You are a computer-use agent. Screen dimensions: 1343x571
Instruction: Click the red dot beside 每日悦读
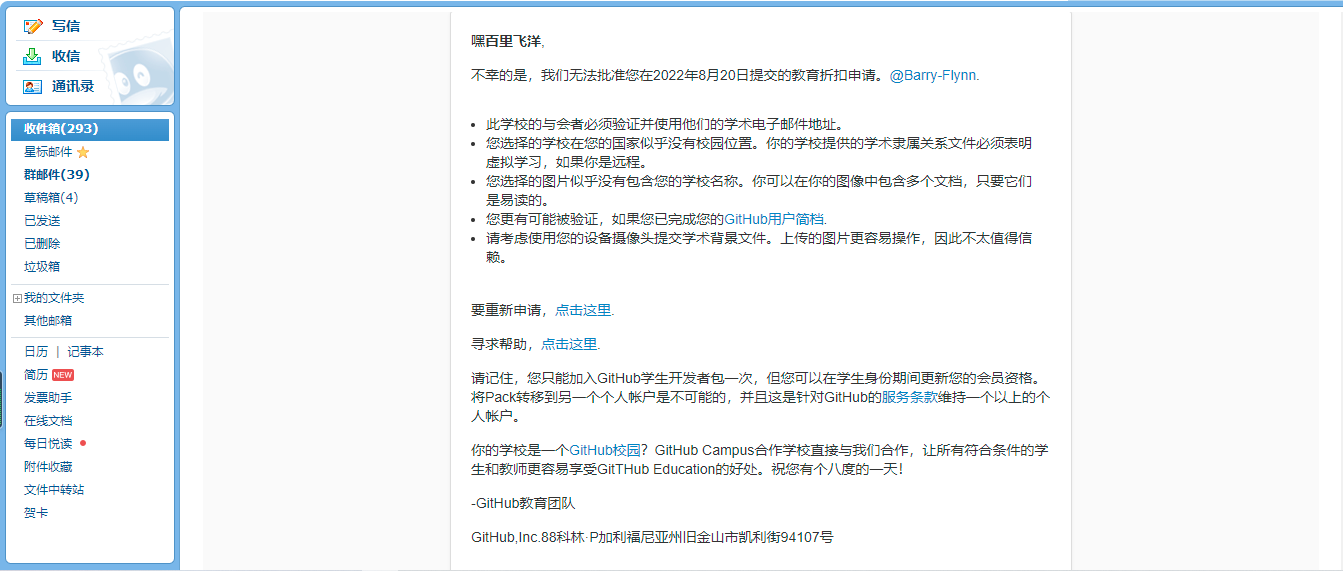coord(83,443)
